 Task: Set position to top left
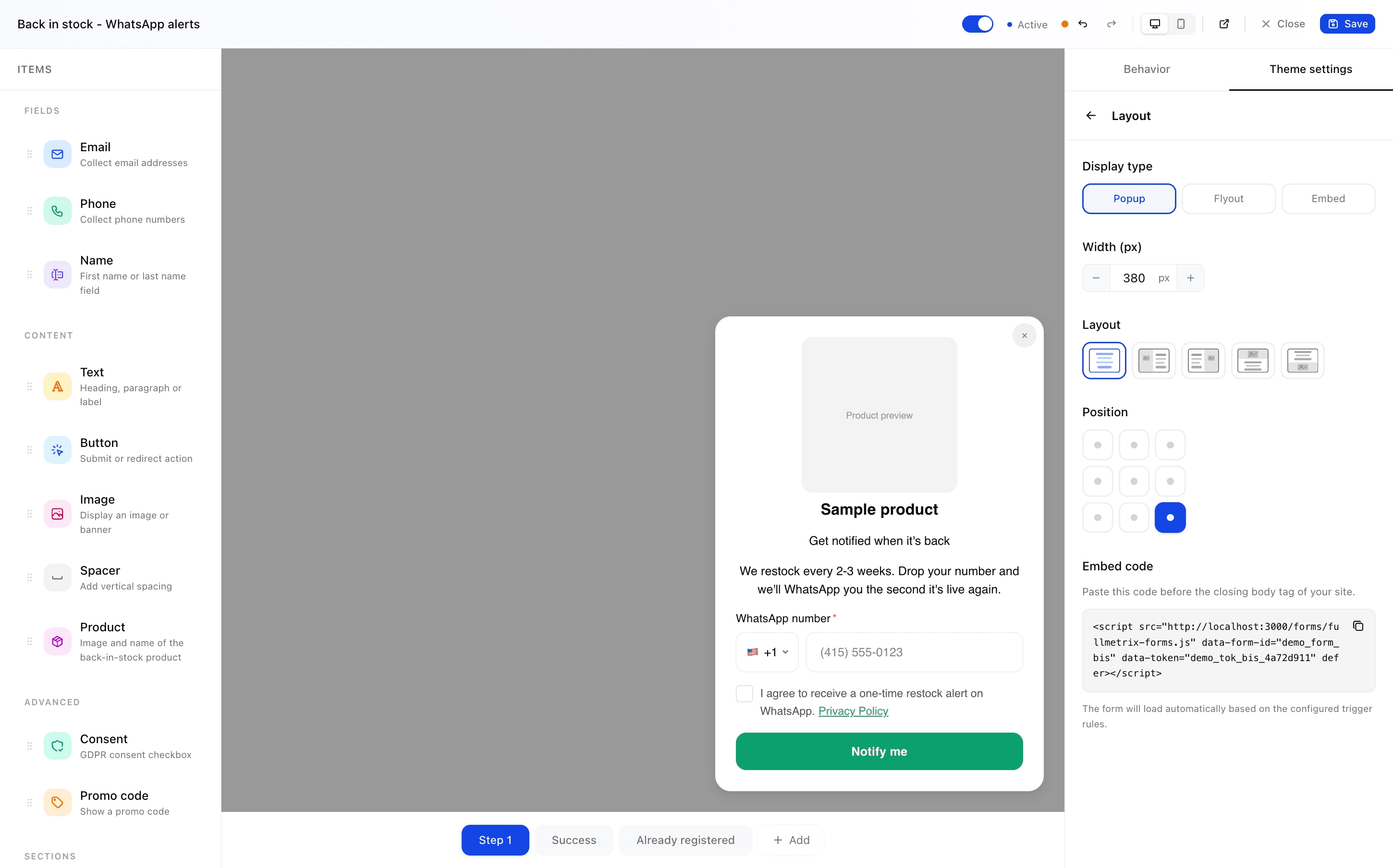[x=1098, y=445]
